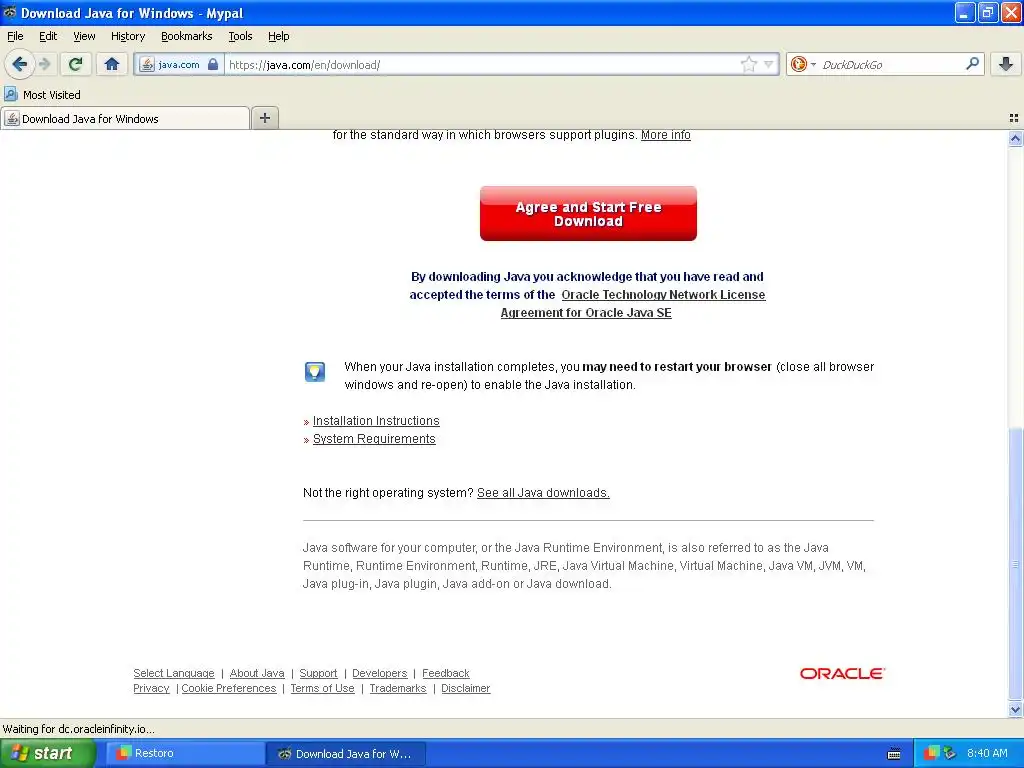Open the Help menu
This screenshot has width=1024, height=768.
coord(278,36)
